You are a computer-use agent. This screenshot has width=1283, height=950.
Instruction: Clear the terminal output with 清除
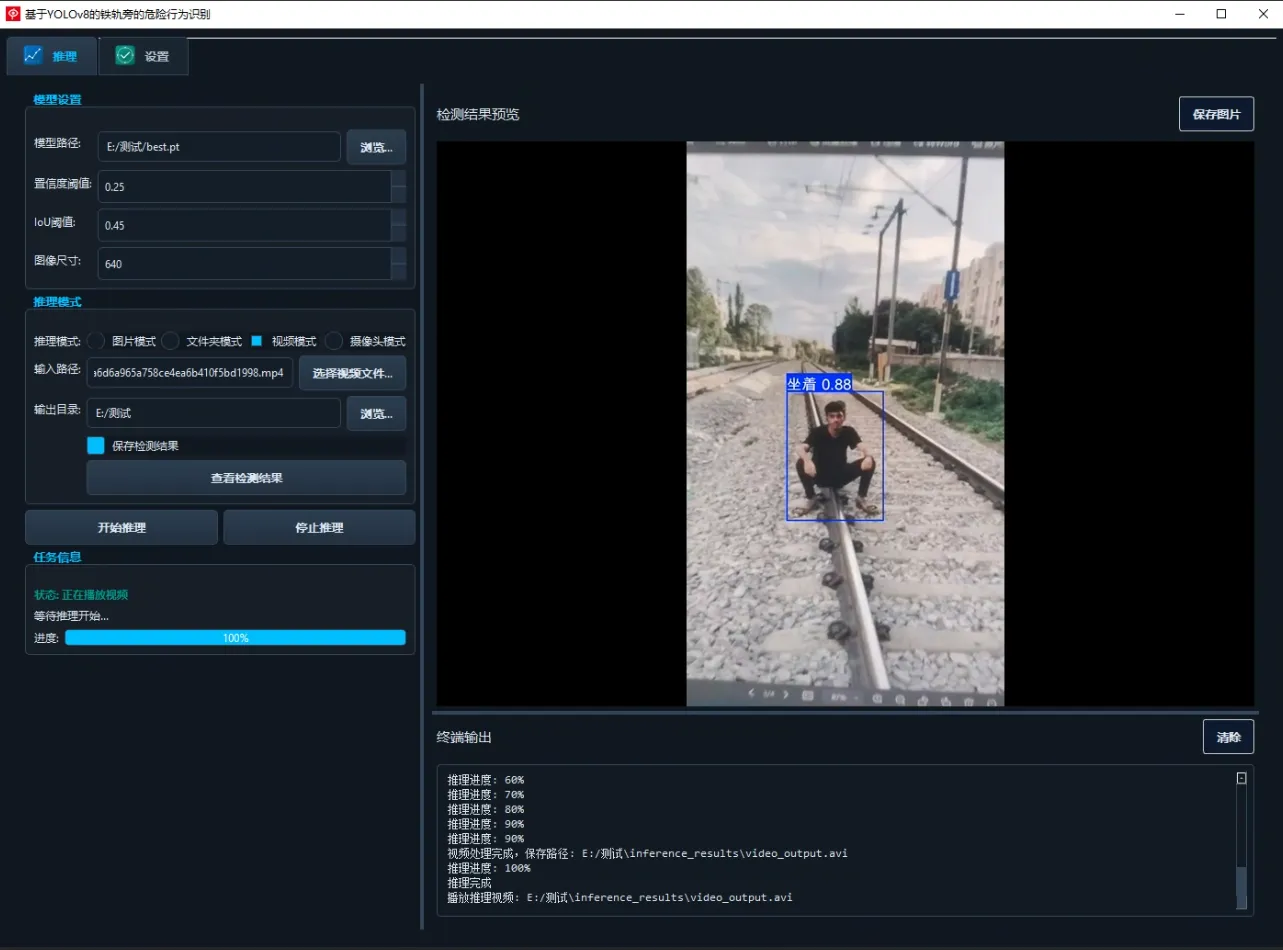tap(1228, 737)
